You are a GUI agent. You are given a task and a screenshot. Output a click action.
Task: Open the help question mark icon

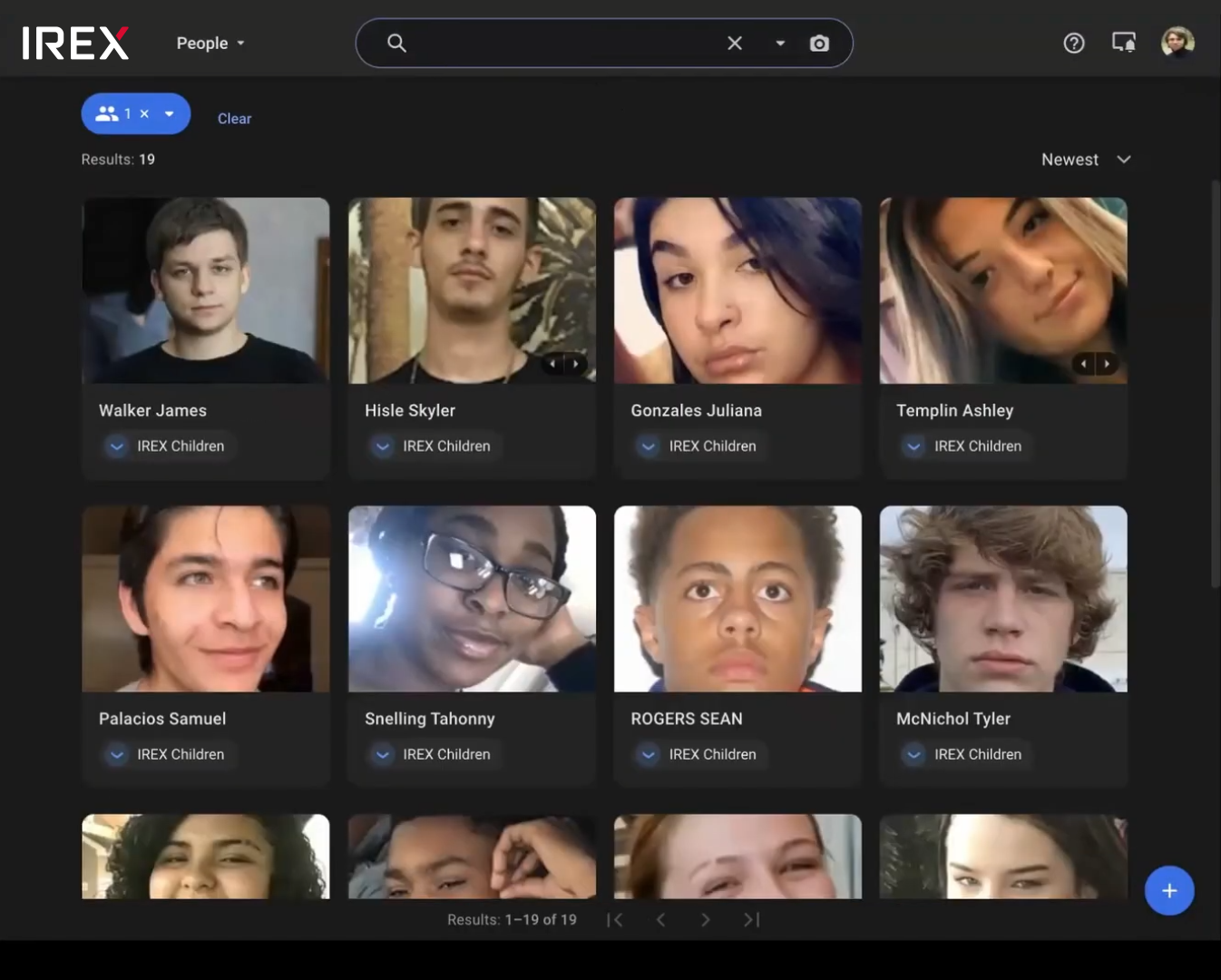[x=1074, y=44]
